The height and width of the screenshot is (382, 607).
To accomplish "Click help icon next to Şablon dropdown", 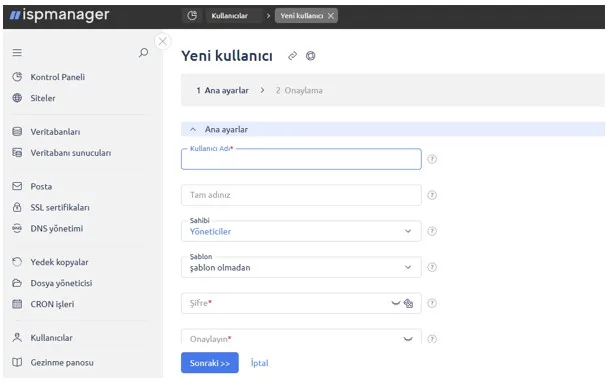I will [x=432, y=267].
